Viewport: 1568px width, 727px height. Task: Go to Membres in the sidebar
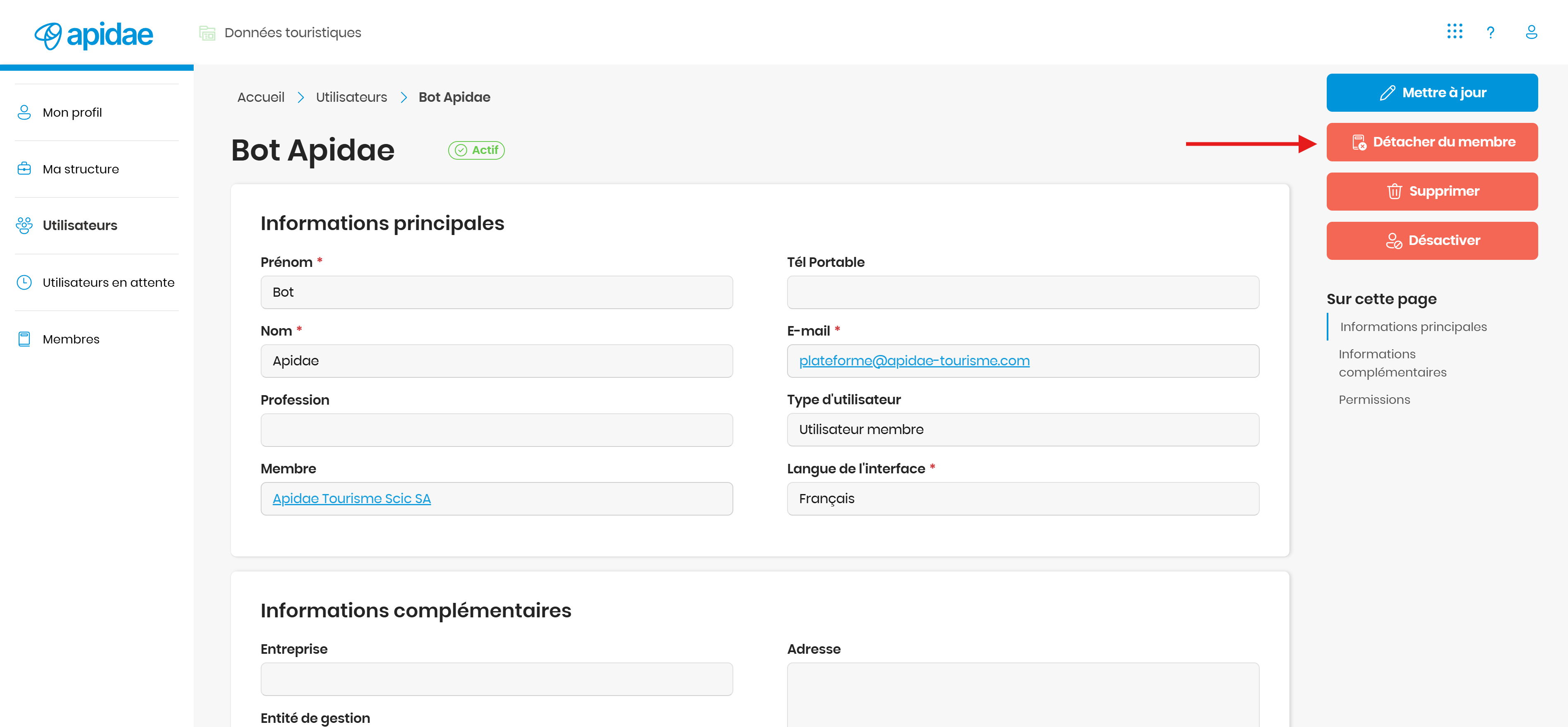(71, 339)
